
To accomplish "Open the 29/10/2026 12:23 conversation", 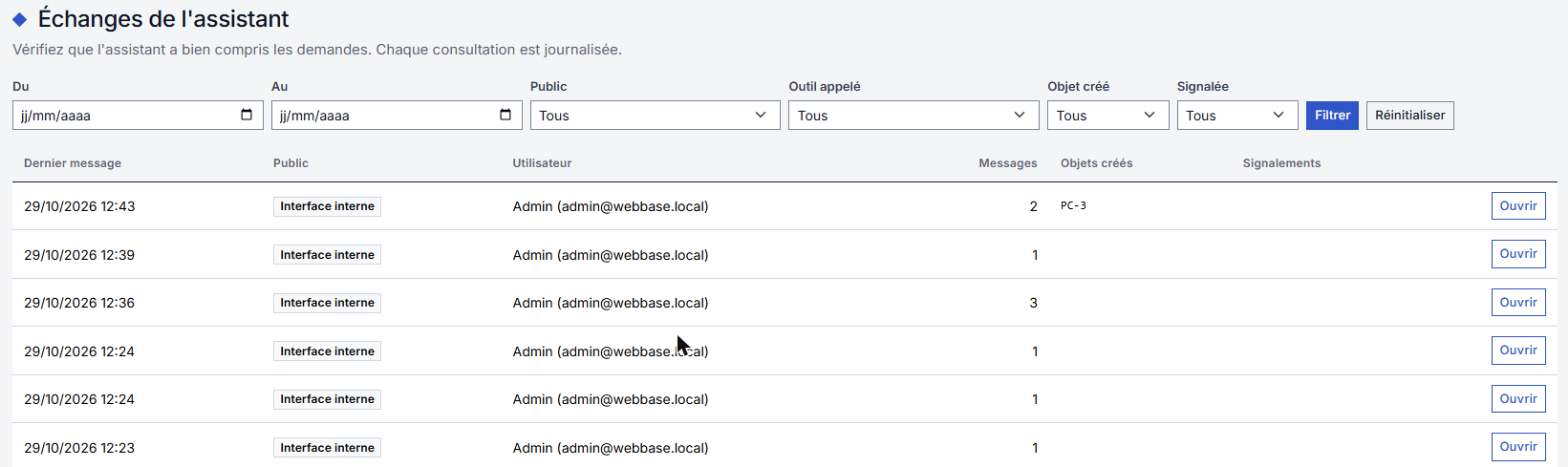I will point(1518,447).
